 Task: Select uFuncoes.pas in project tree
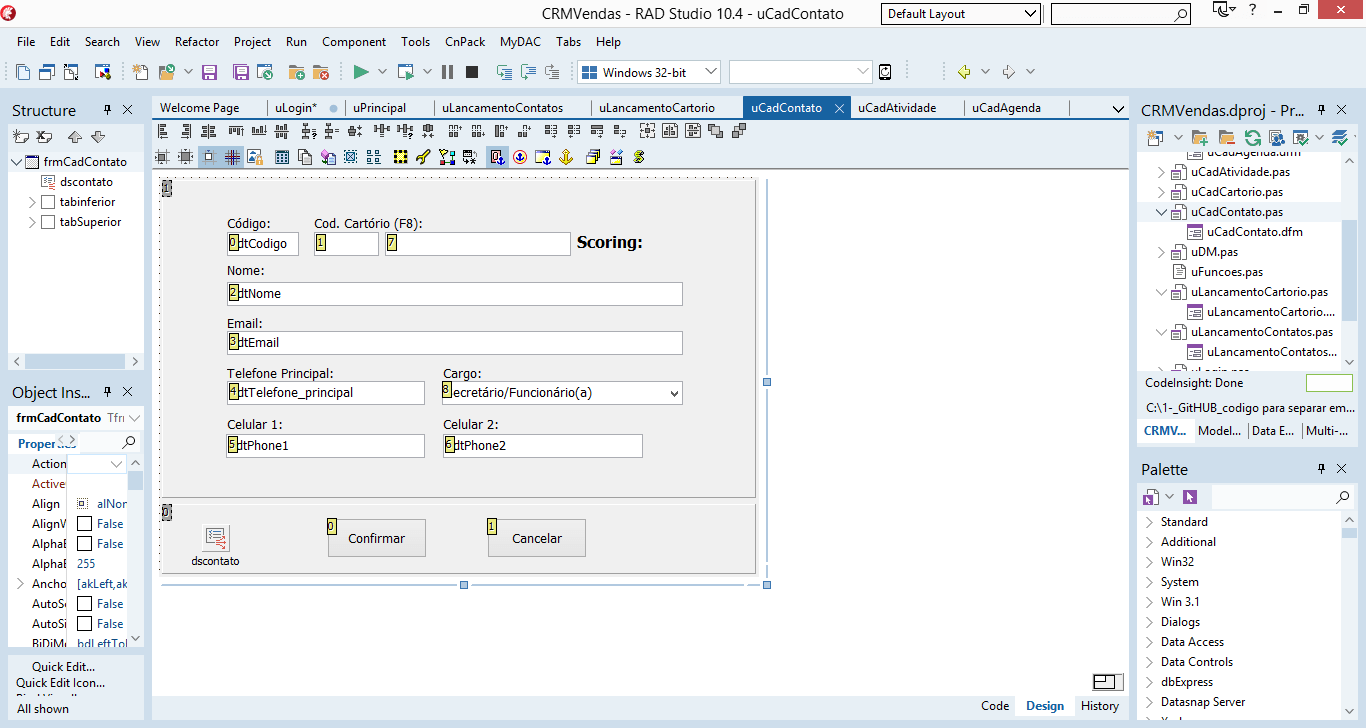pyautogui.click(x=1227, y=272)
